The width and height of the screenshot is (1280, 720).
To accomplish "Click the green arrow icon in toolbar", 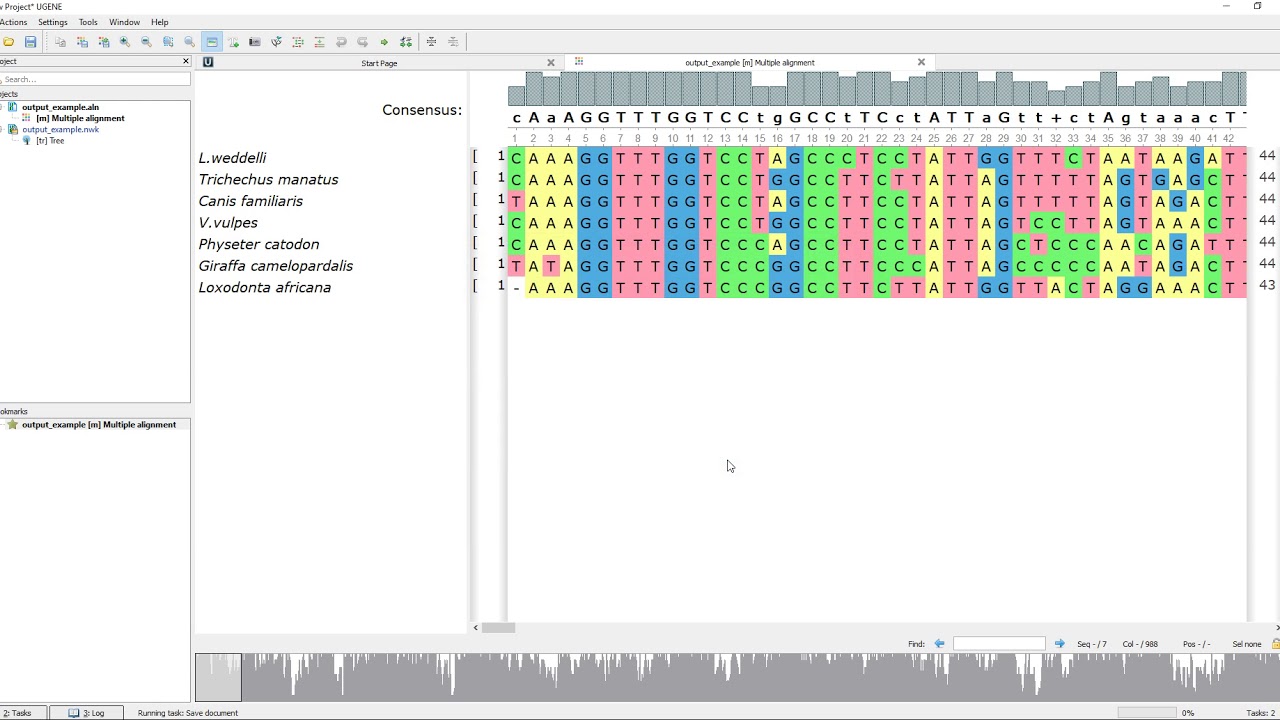I will [384, 42].
